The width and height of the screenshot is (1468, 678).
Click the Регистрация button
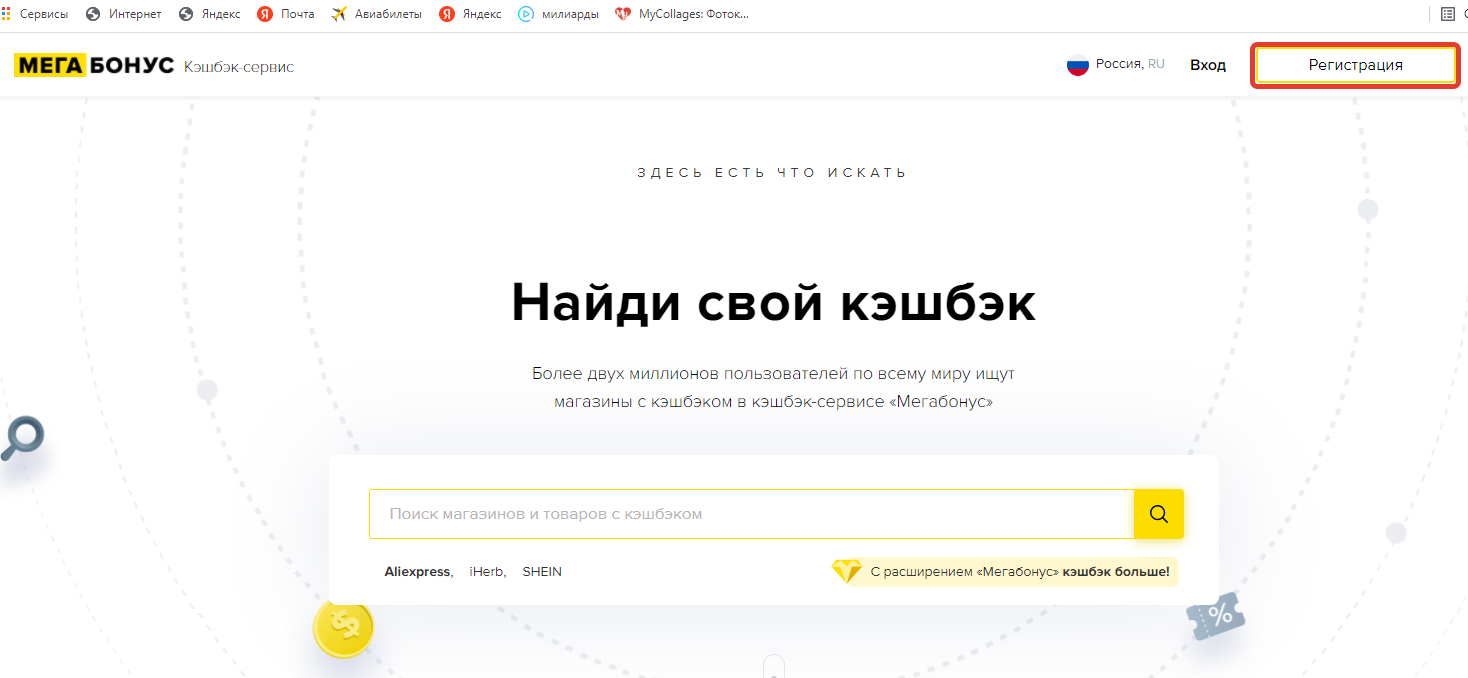(x=1355, y=65)
